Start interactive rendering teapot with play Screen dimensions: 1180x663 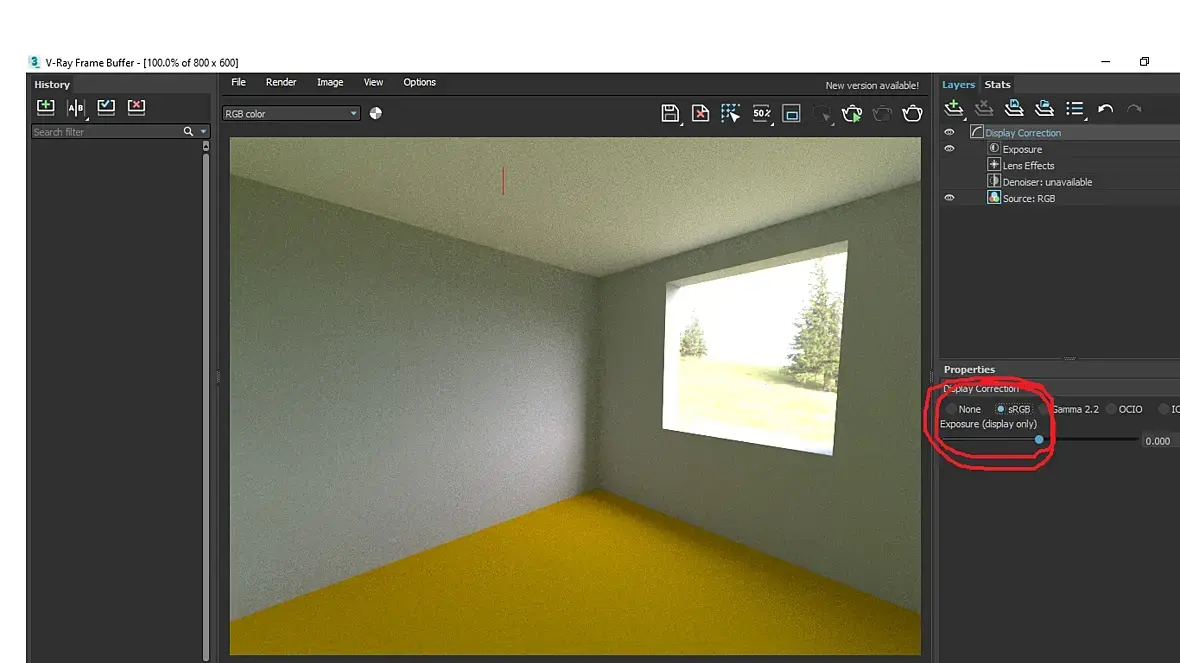click(x=852, y=114)
